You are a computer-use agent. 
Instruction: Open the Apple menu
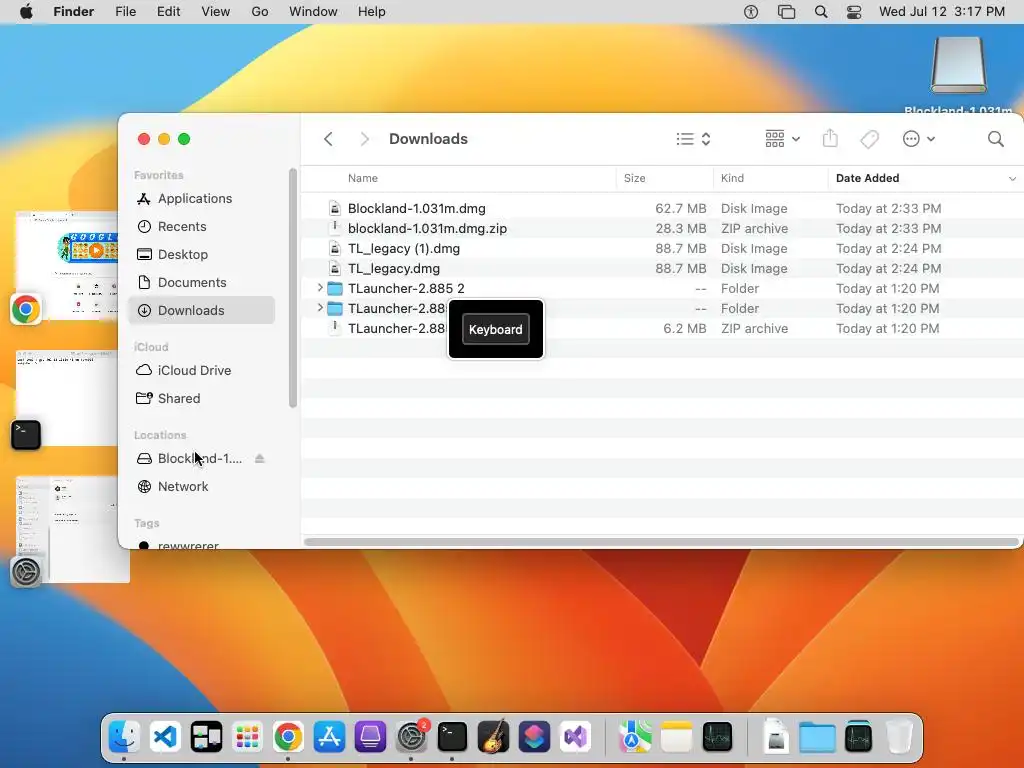click(x=26, y=12)
